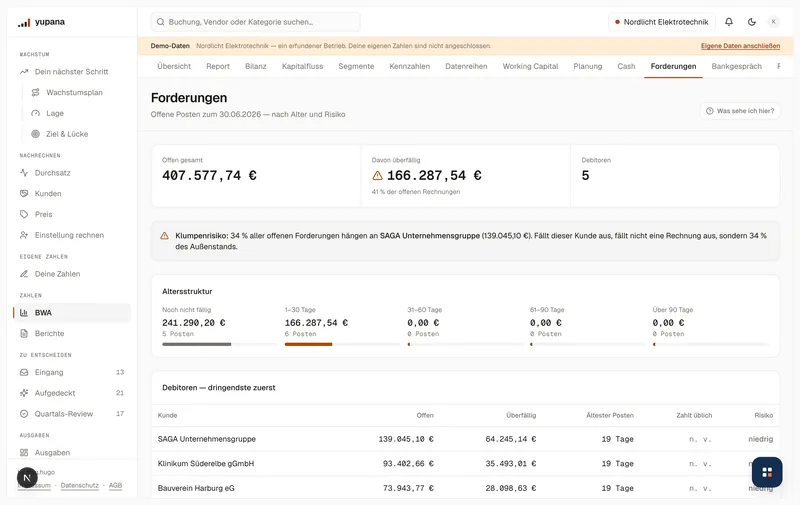
Task: Click the Offen gesamt 407.577,74 € card
Action: tap(256, 176)
